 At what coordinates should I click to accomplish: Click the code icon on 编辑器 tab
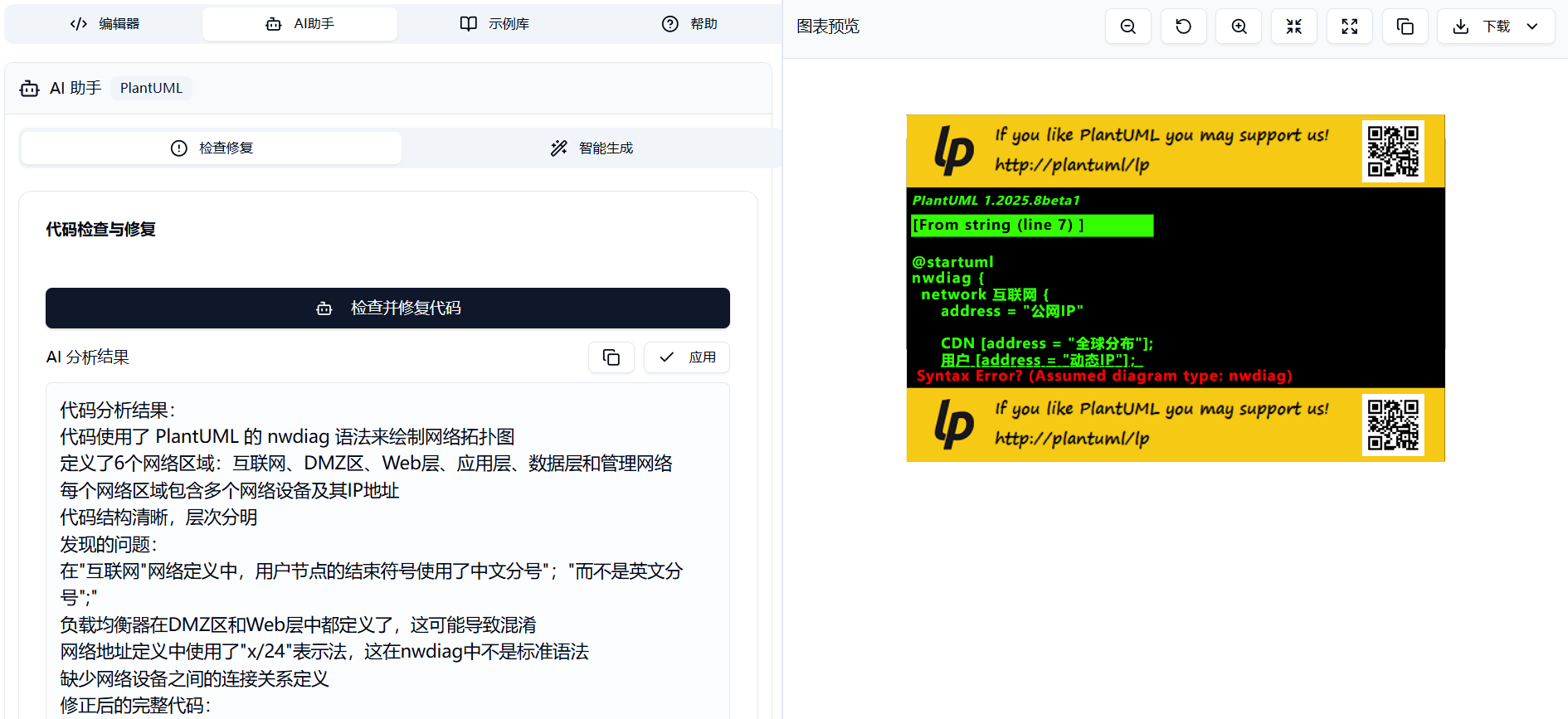click(x=79, y=24)
